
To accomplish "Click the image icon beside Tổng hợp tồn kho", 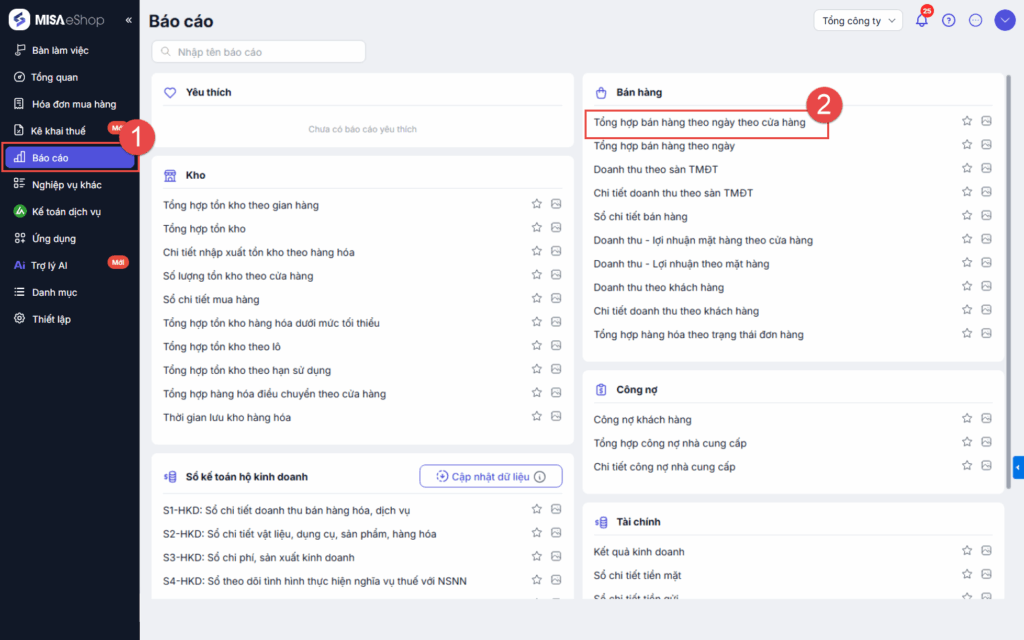I will 556,228.
